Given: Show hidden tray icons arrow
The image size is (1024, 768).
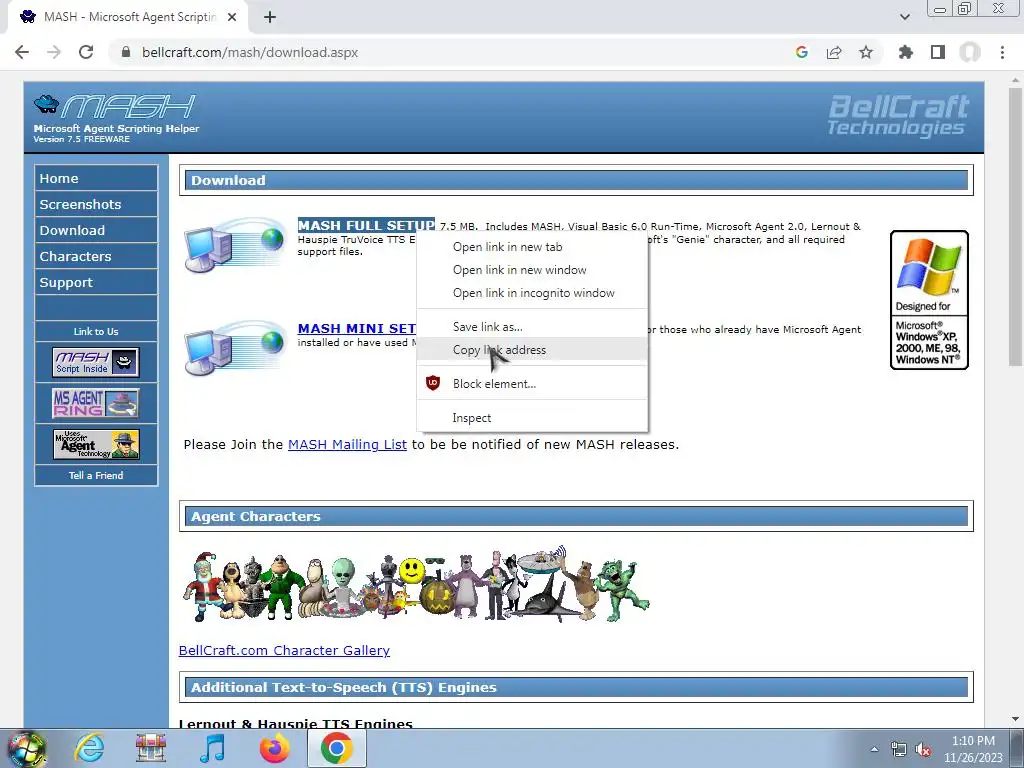Looking at the screenshot, I should [x=874, y=749].
